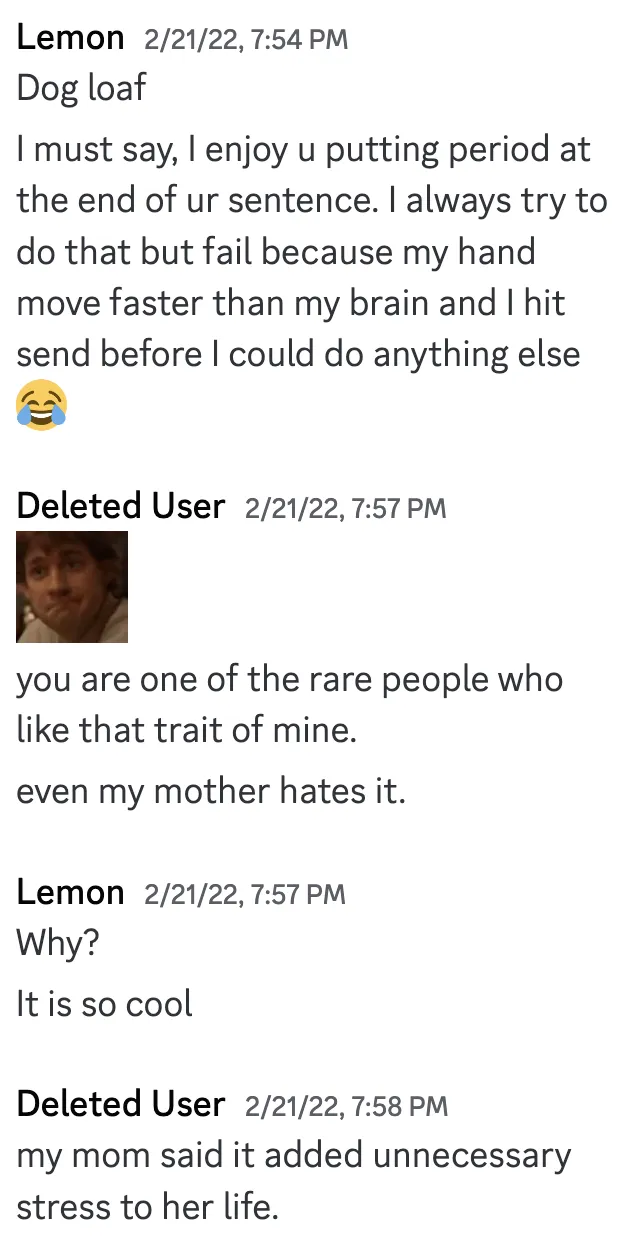Click the Lemon username at 7:57 PM
Screen dimensions: 630x1242
coord(70,892)
